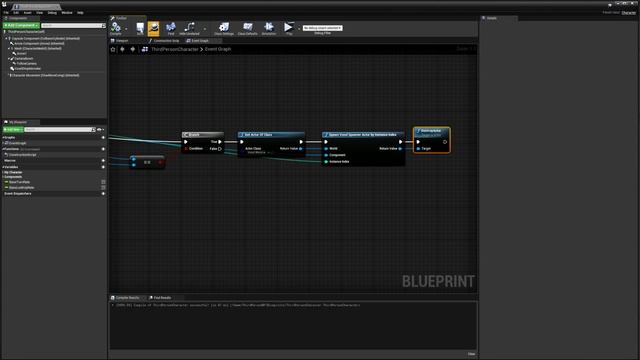This screenshot has height=360, width=640.
Task: Toggle the visibility eye for BaseTurnRate variable
Action: 103,182
